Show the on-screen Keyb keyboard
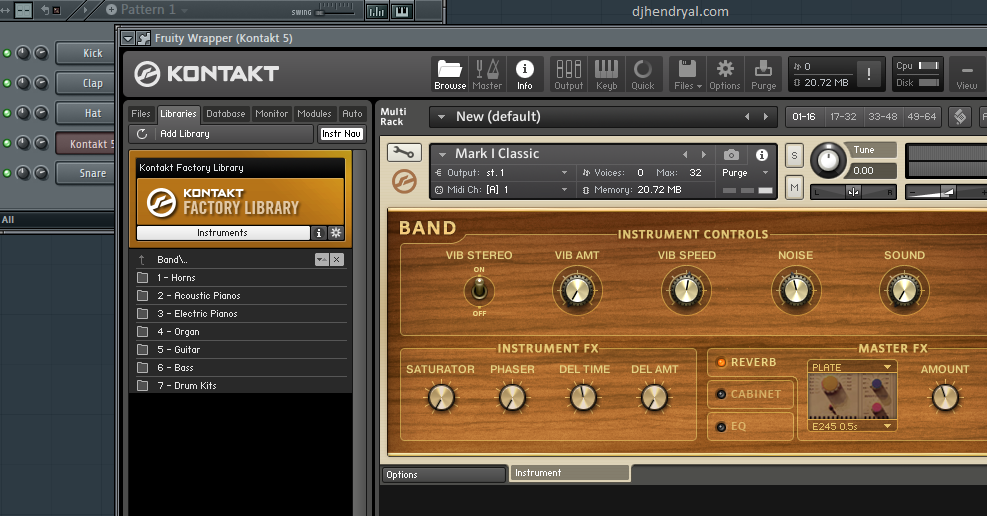This screenshot has width=987, height=516. 606,74
